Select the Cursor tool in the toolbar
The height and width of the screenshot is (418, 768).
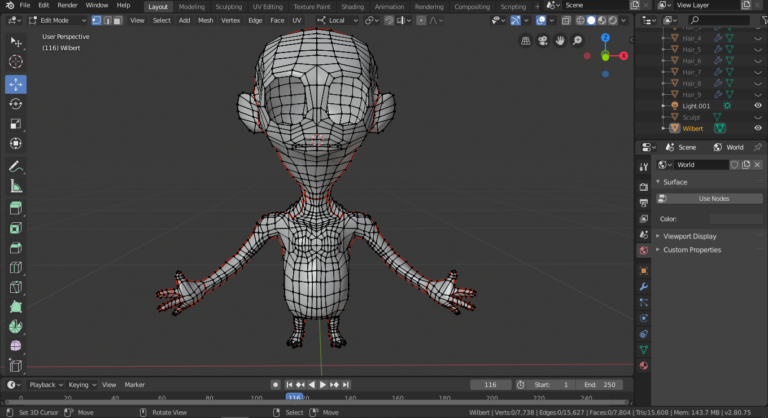pyautogui.click(x=16, y=62)
